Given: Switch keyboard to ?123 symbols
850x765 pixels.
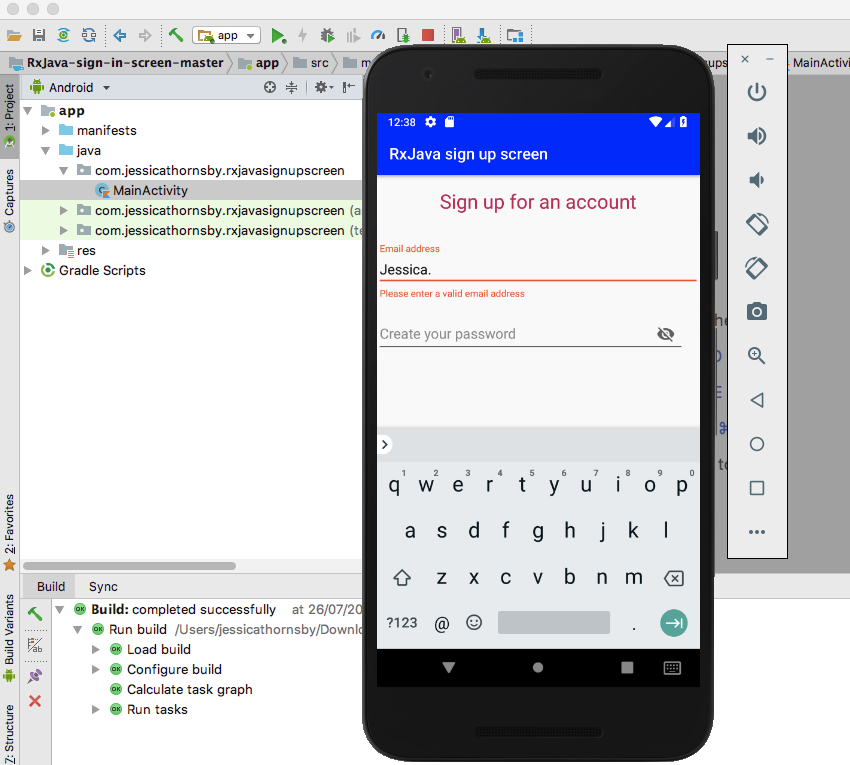Looking at the screenshot, I should [402, 622].
